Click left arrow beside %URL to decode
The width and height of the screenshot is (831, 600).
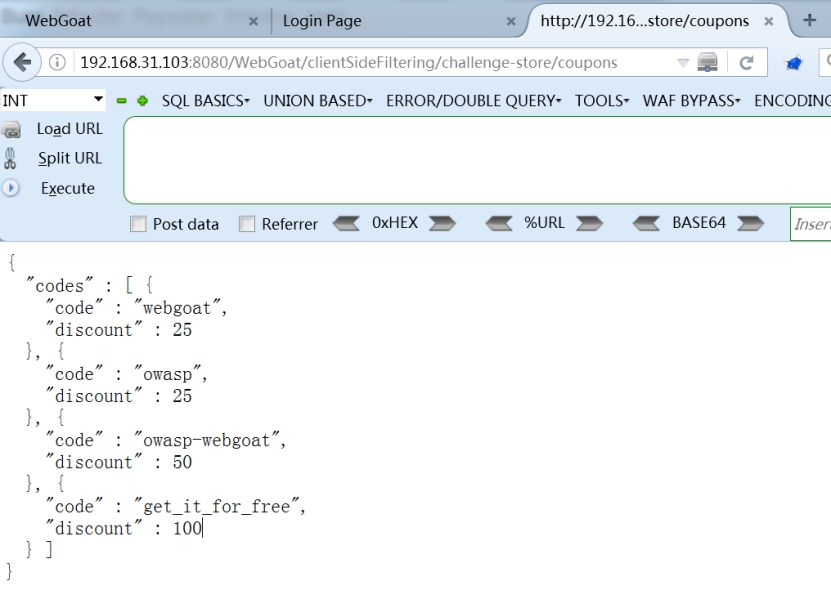[x=499, y=223]
